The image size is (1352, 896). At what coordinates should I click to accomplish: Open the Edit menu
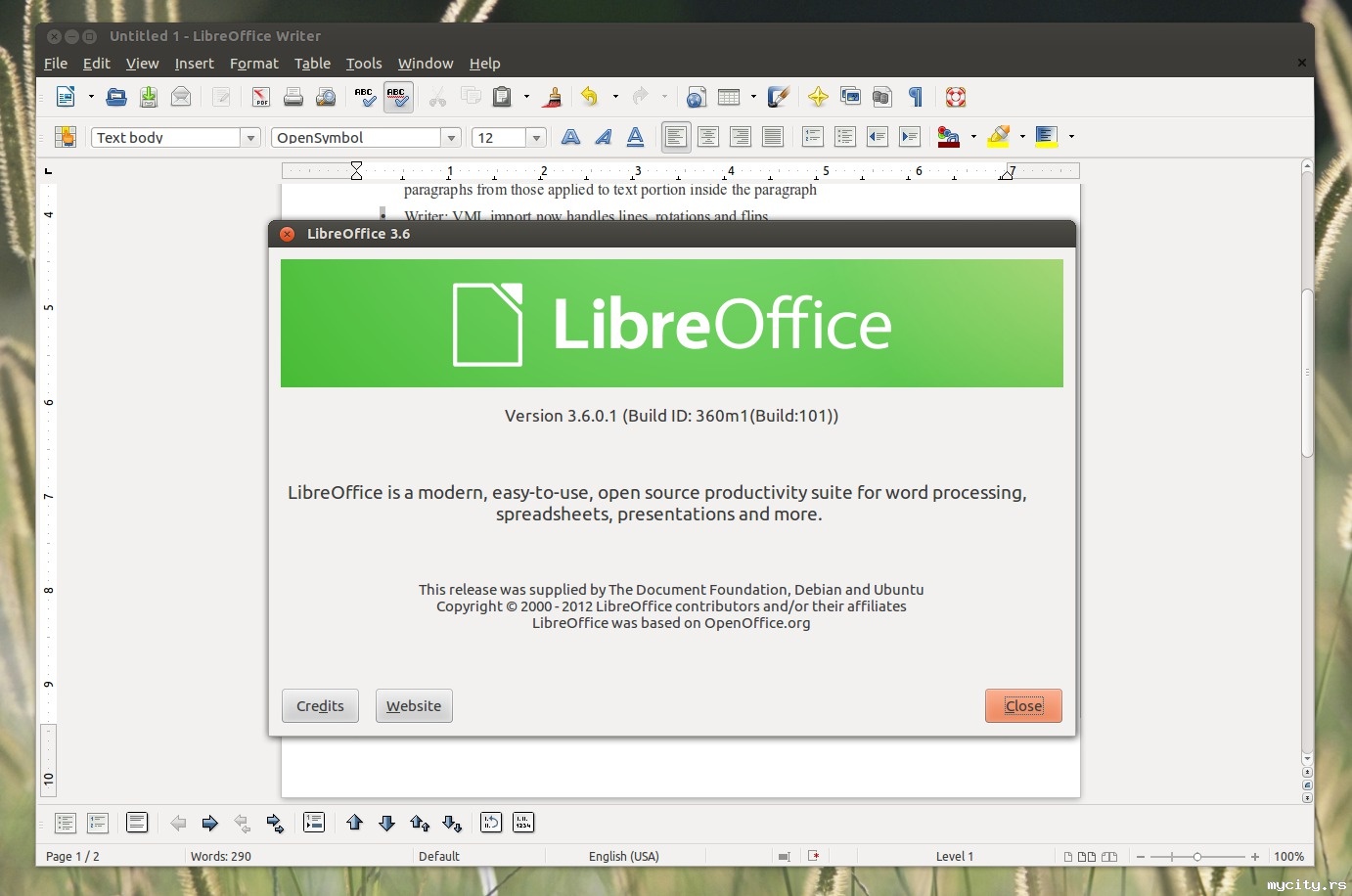(97, 64)
